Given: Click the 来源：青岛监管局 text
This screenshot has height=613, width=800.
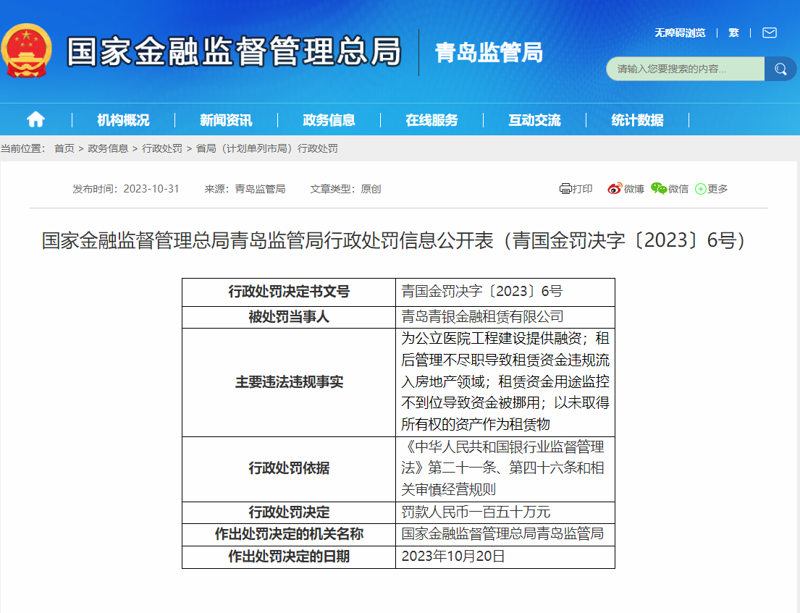Looking at the screenshot, I should [x=245, y=189].
